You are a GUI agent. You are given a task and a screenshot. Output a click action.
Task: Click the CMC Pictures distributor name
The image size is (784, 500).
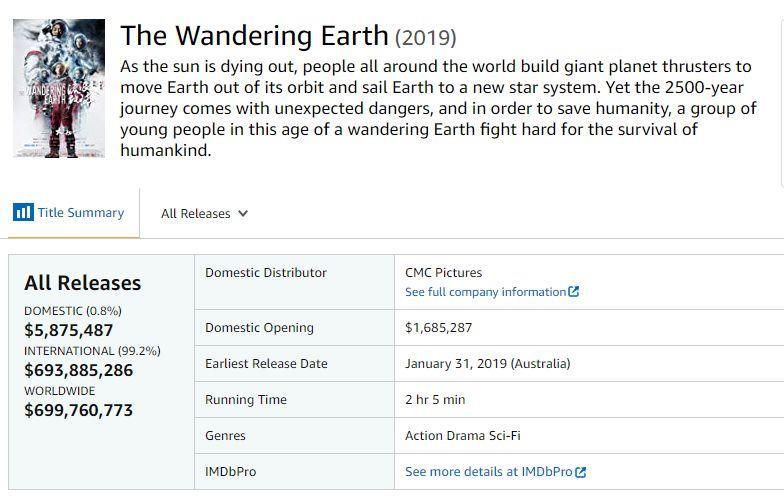(443, 272)
